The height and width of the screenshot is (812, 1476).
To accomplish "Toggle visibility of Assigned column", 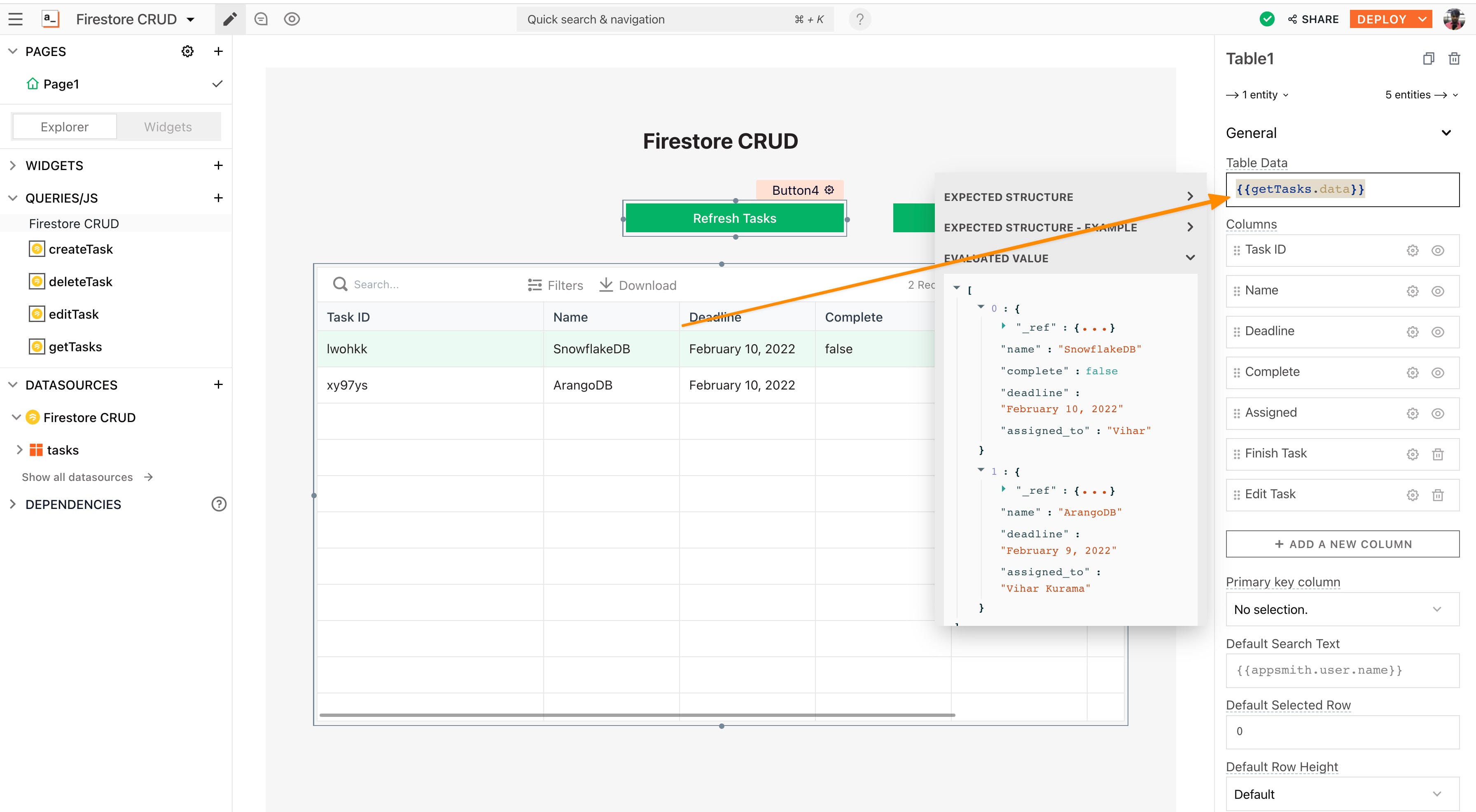I will pos(1438,413).
